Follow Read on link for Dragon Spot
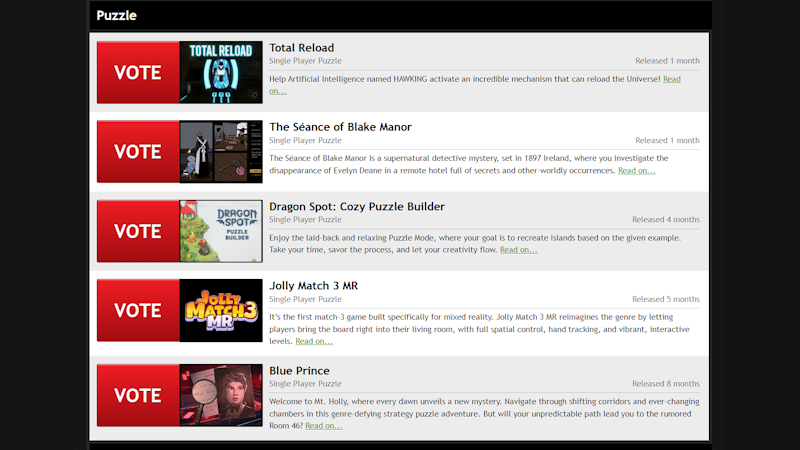The width and height of the screenshot is (800, 450). pyautogui.click(x=518, y=249)
